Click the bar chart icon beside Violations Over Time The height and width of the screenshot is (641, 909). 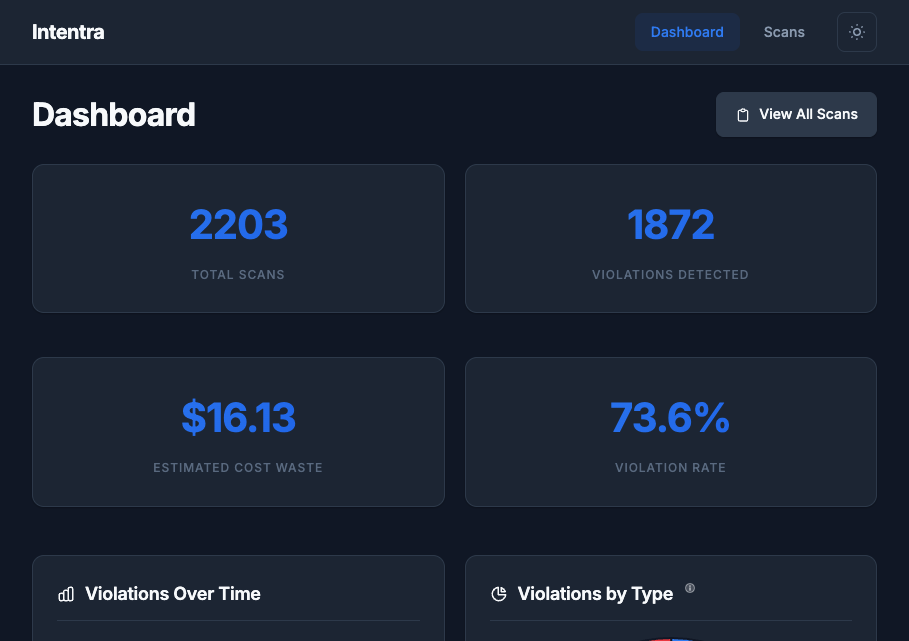tap(66, 594)
